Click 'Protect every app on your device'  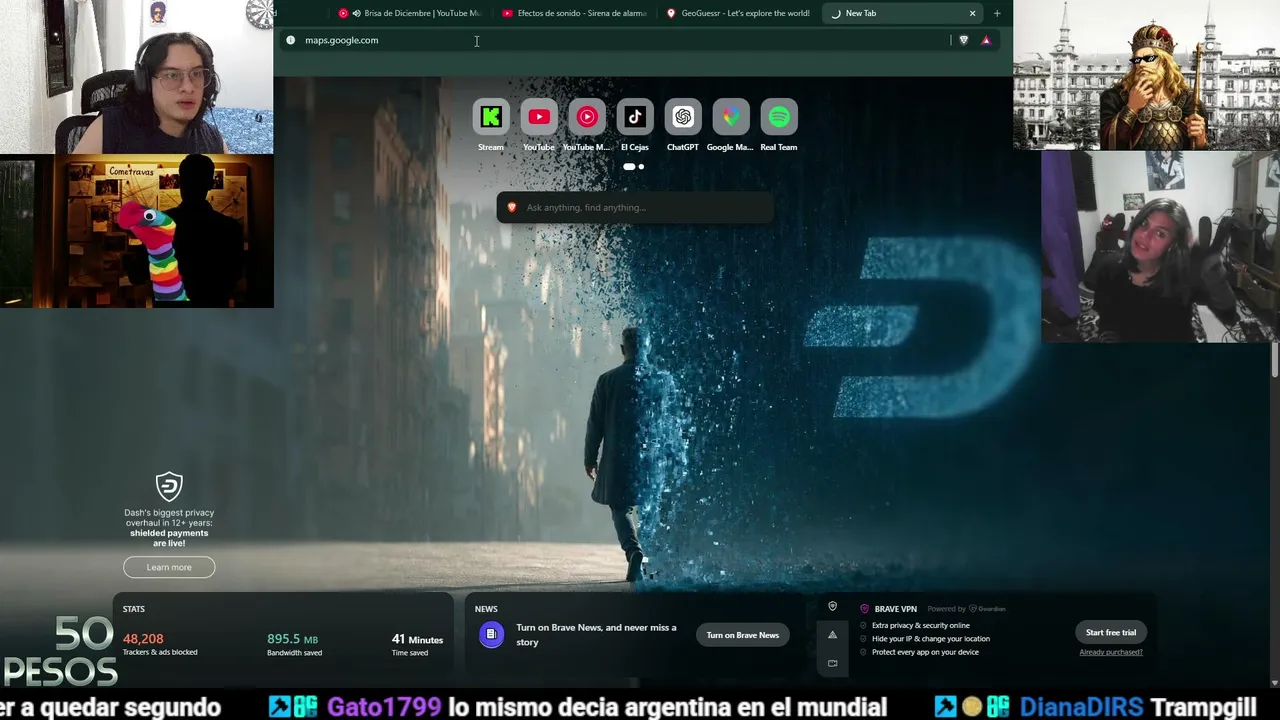(x=925, y=652)
